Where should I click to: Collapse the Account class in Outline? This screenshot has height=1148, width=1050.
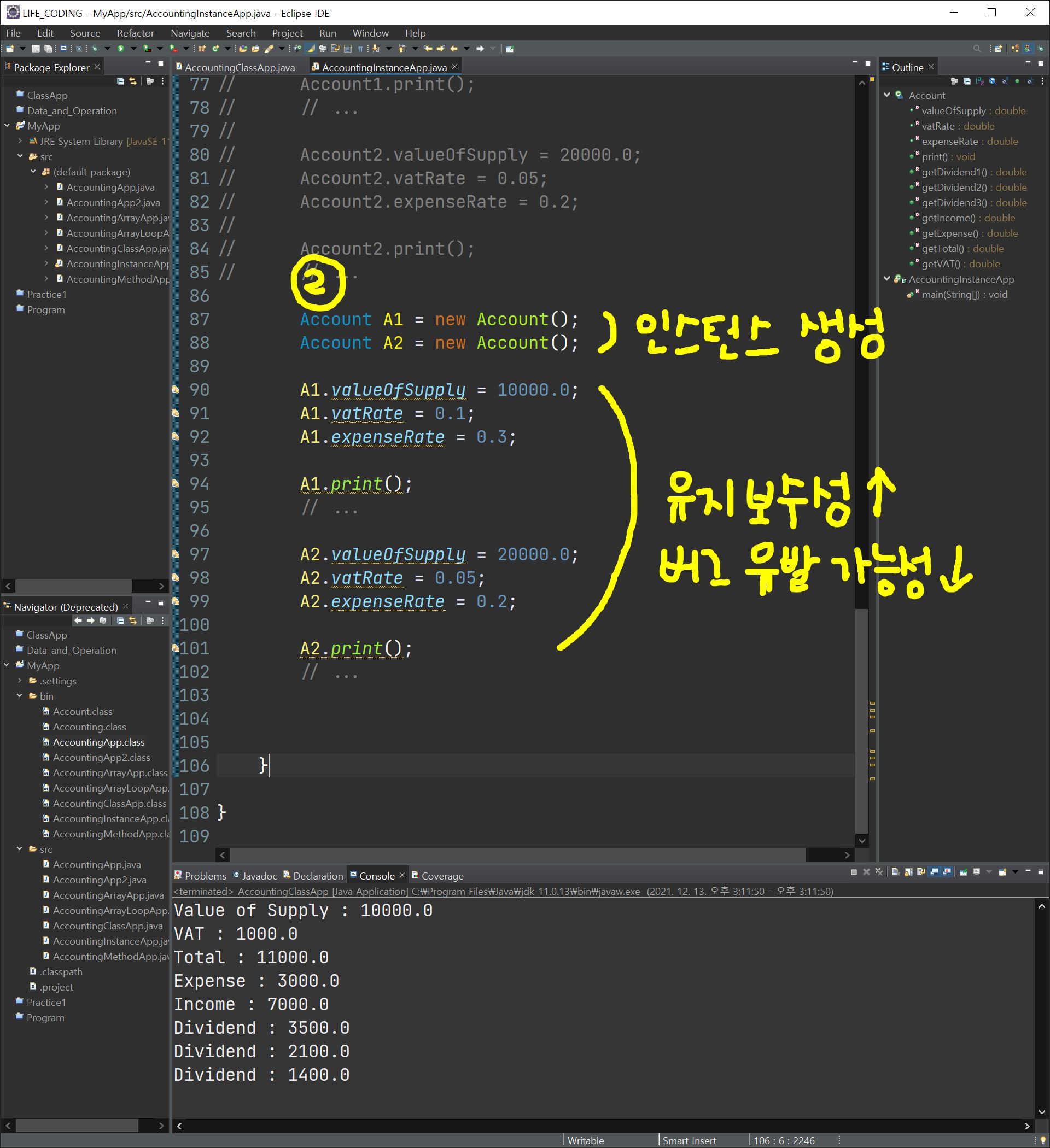[x=886, y=95]
